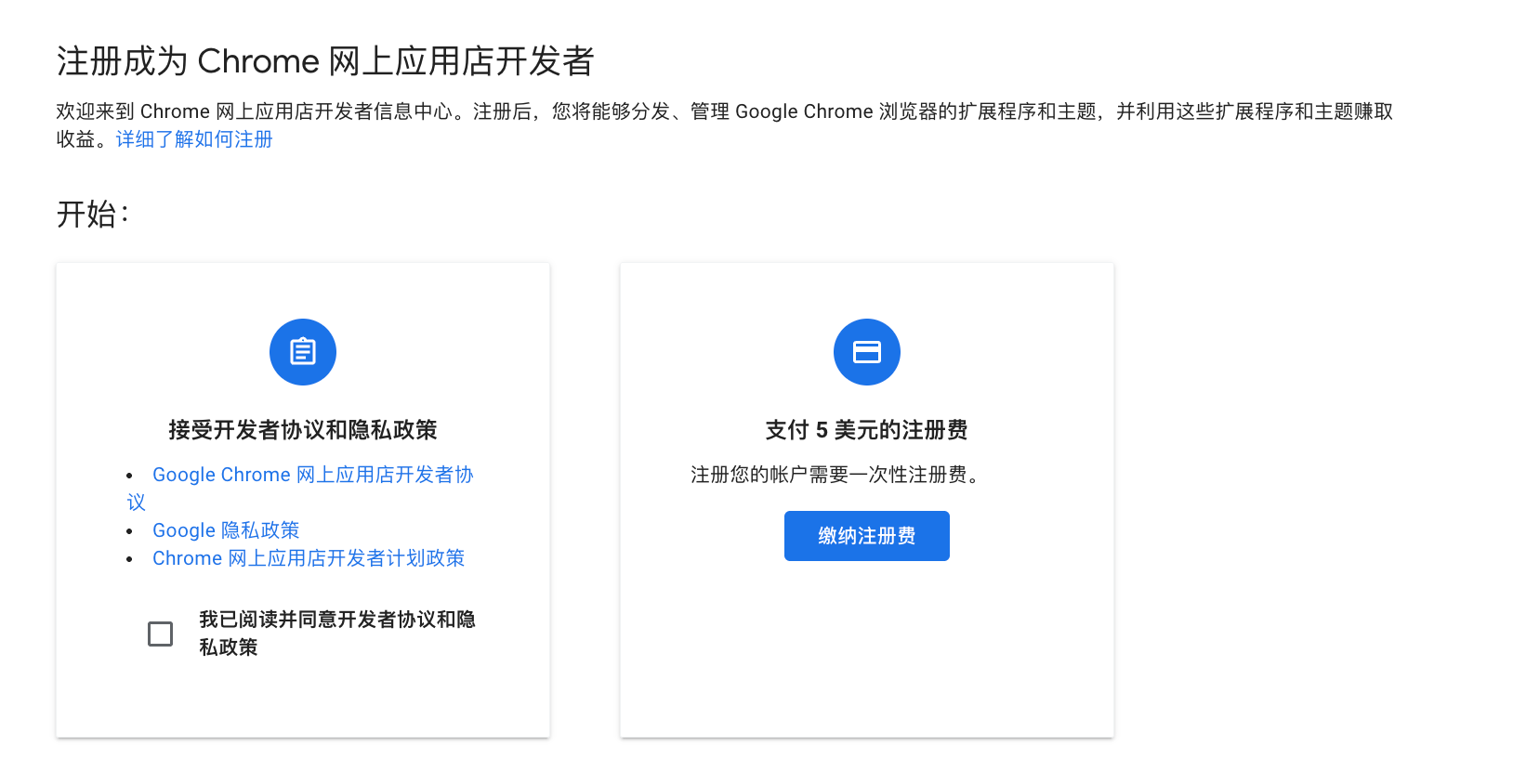
Task: Click the welcome paragraph starting with 欢迎来到
Action: 724,125
